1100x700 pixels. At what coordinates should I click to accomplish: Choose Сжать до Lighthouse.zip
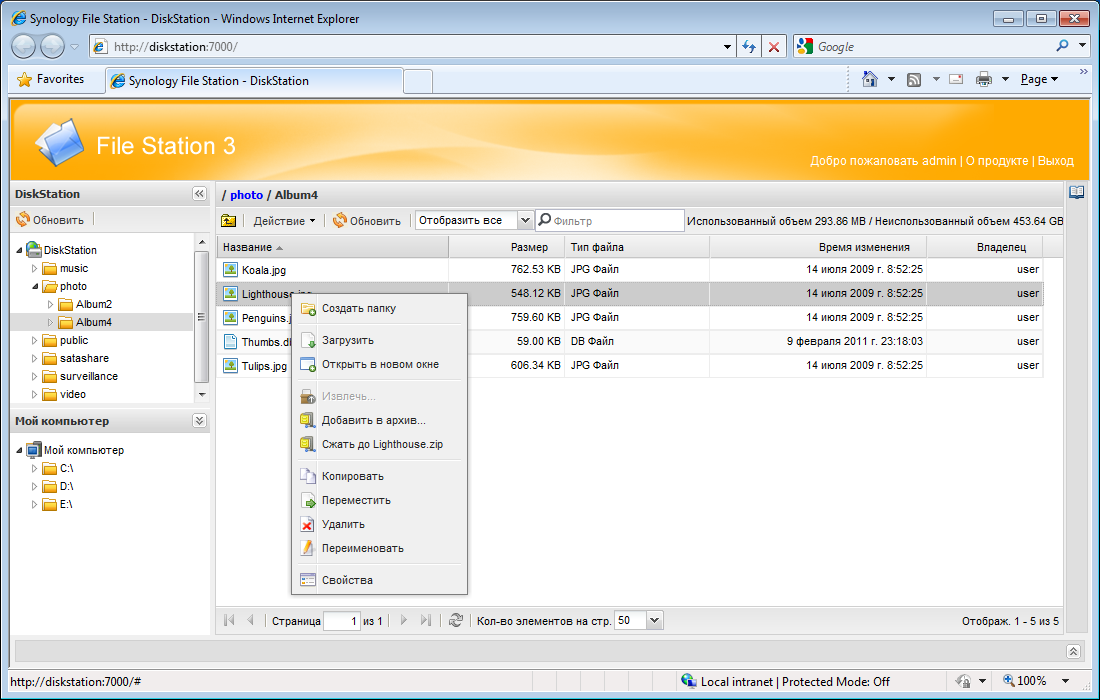tap(380, 444)
